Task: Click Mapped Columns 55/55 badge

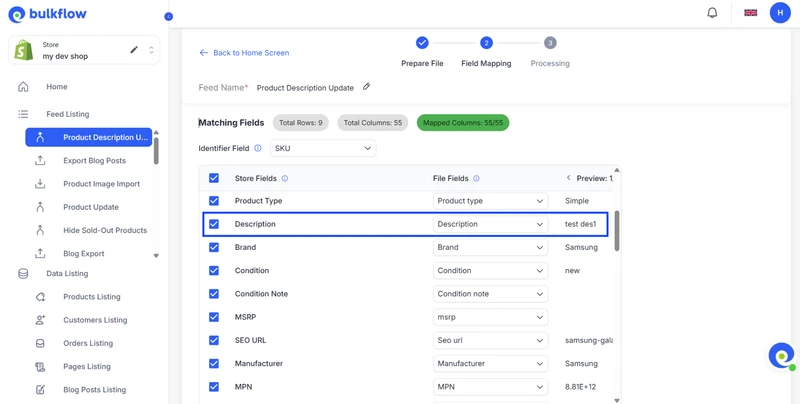Action: [x=463, y=122]
